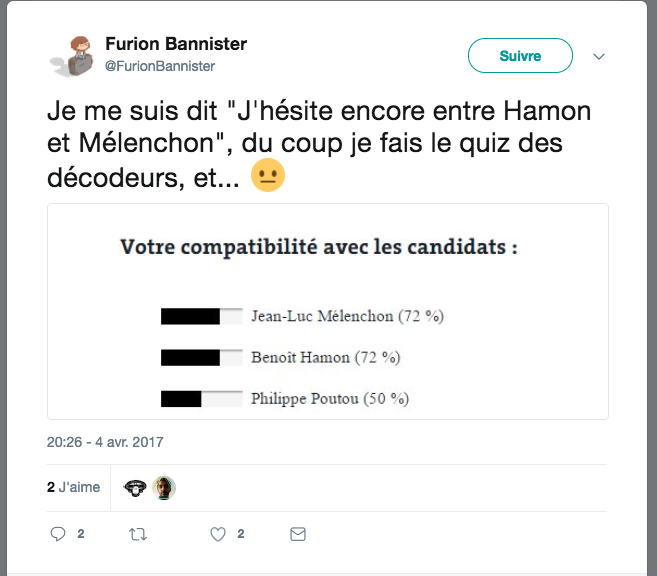Click the neutral face emoji

point(270,175)
